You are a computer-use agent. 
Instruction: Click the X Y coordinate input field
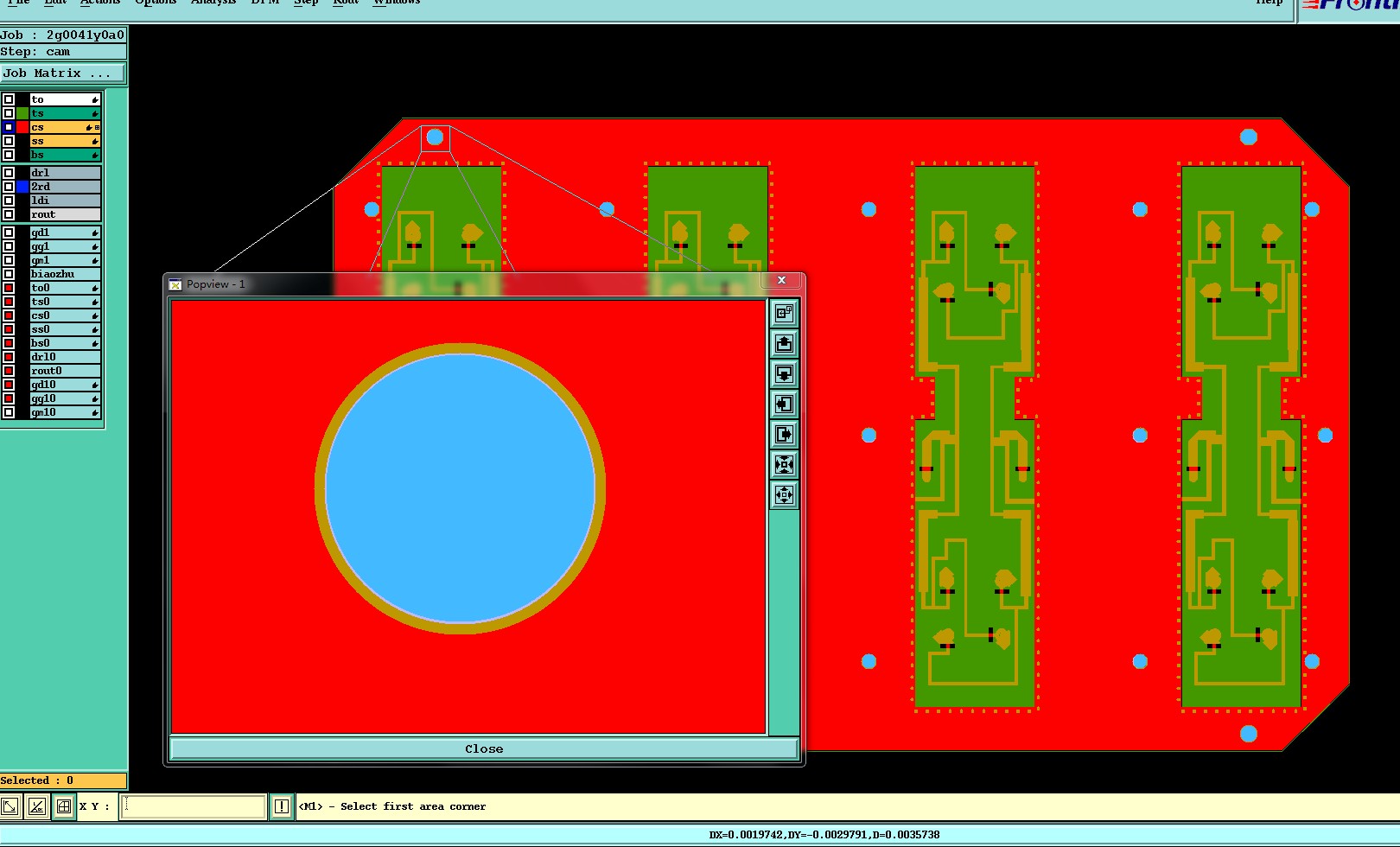coord(193,806)
